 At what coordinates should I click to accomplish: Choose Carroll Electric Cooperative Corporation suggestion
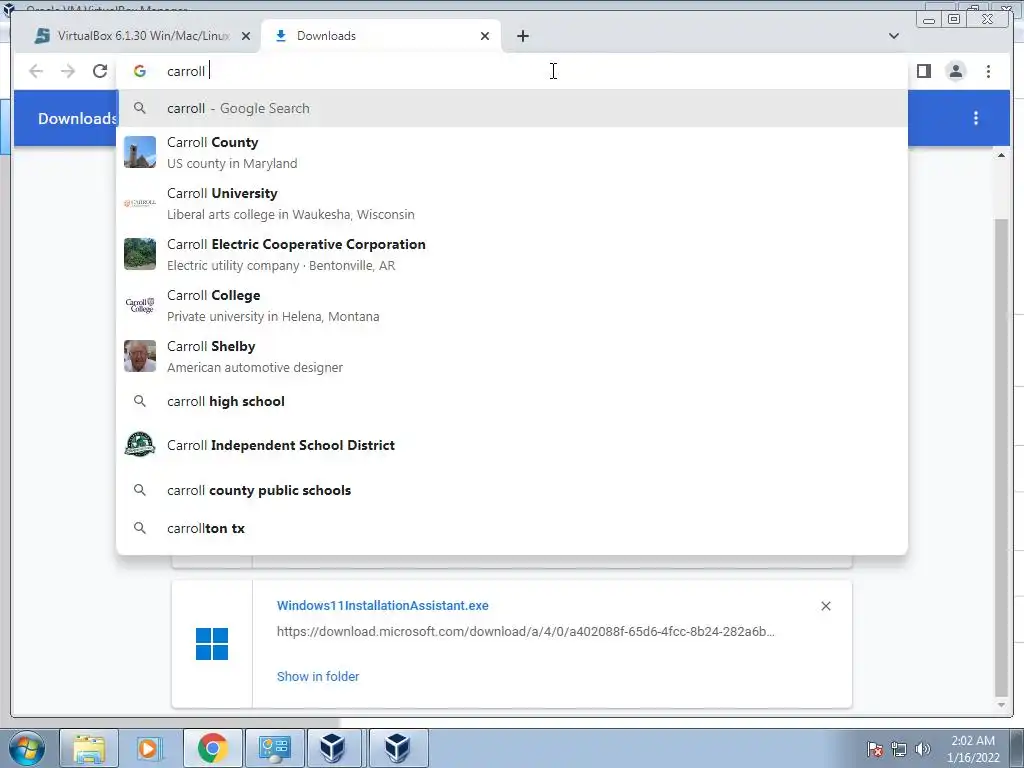click(512, 255)
